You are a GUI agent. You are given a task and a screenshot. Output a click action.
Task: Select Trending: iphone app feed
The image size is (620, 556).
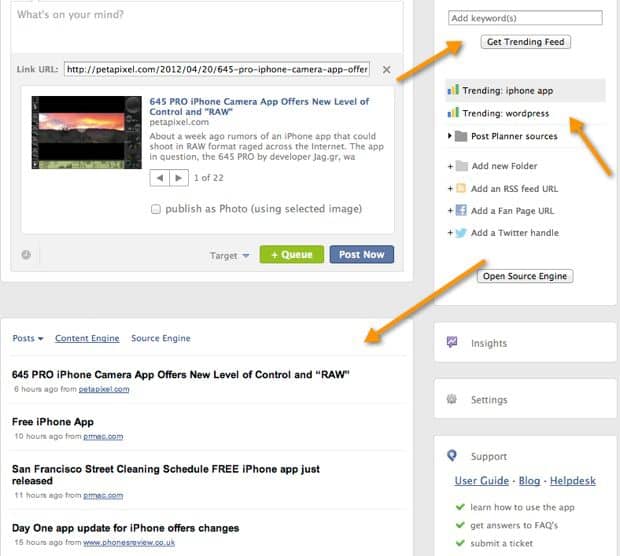(525, 91)
